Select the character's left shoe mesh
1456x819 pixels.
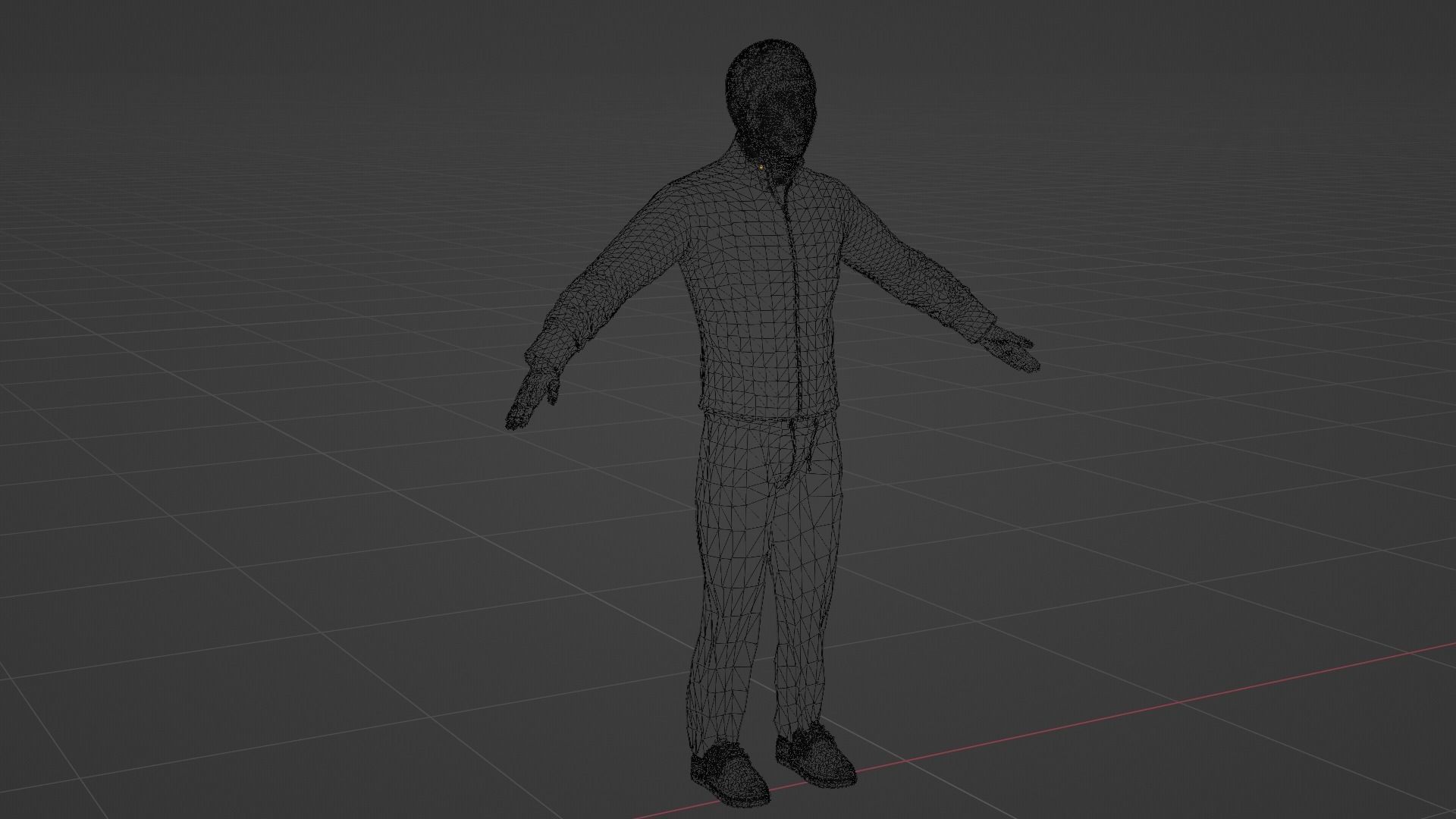tap(816, 755)
